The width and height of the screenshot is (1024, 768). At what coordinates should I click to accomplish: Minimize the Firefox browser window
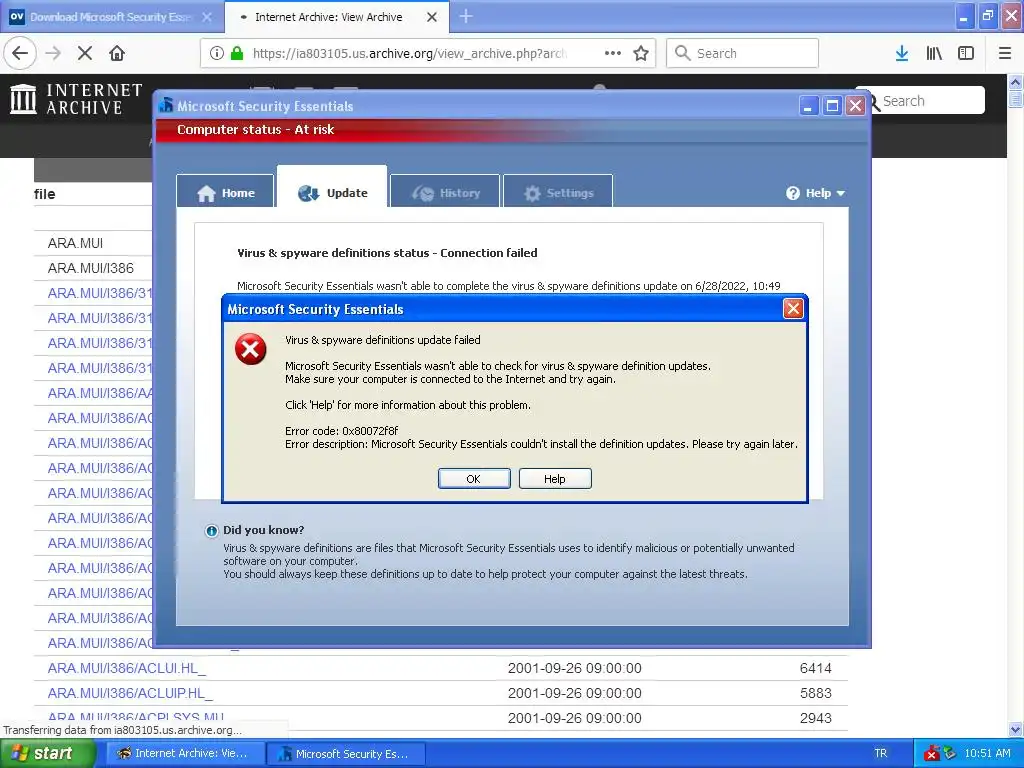point(963,16)
